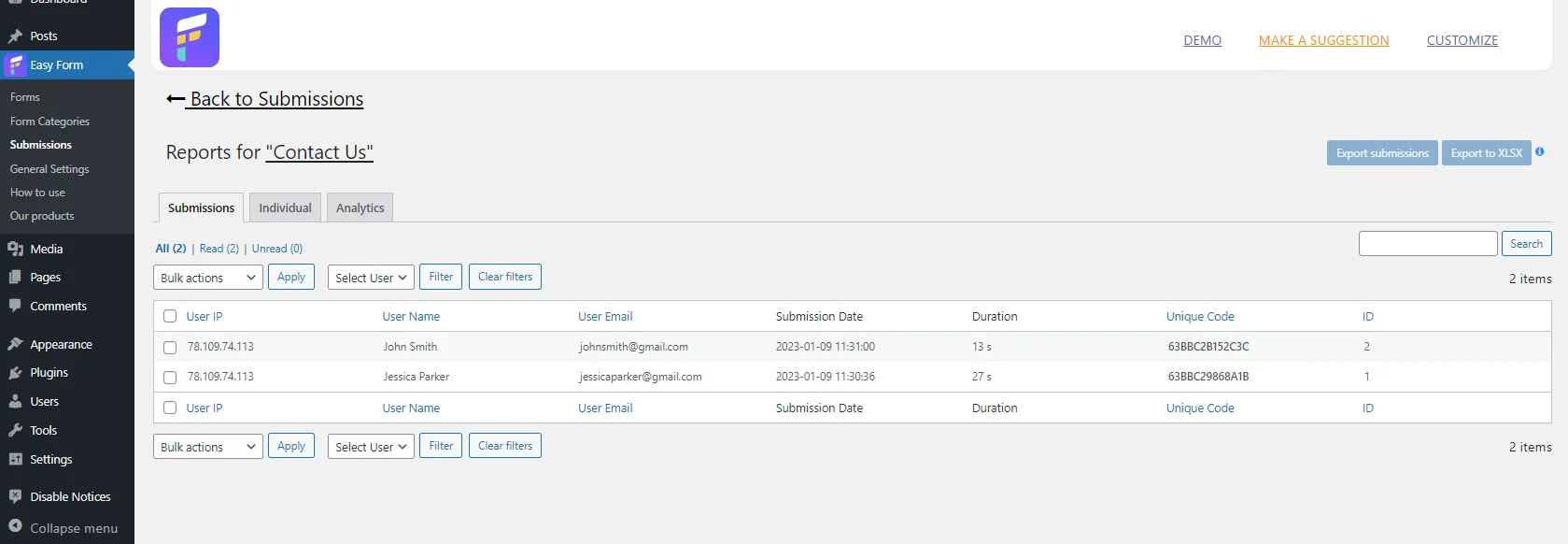The height and width of the screenshot is (544, 1568).
Task: Open the top Bulk actions dropdown
Action: pyautogui.click(x=208, y=278)
